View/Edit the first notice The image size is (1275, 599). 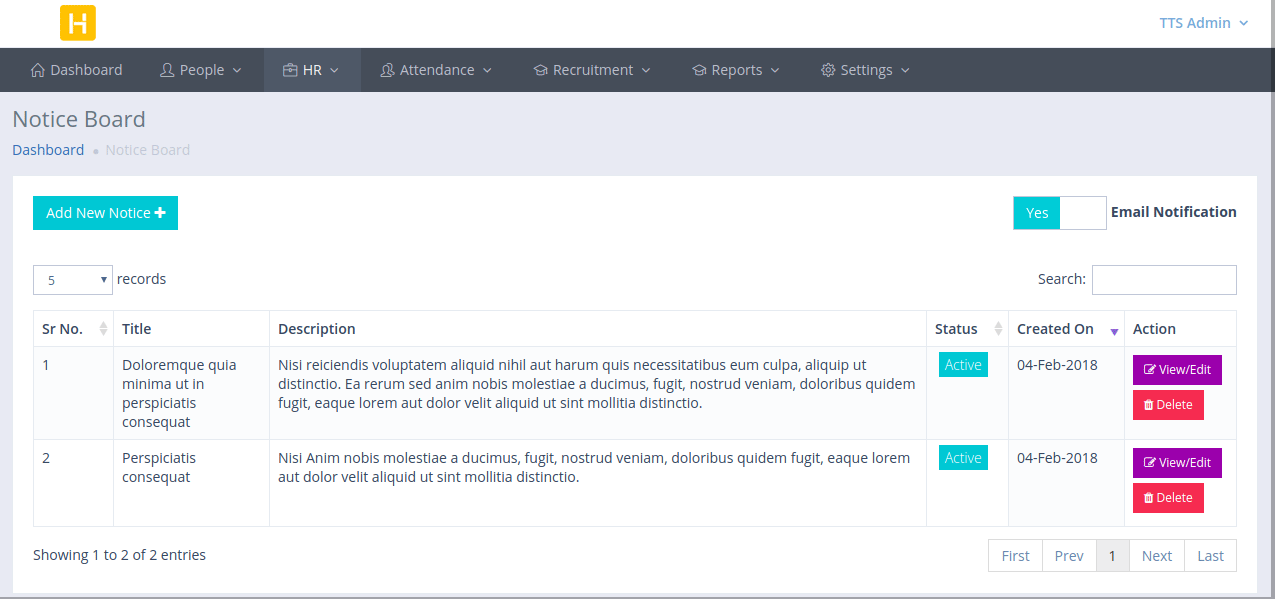click(x=1177, y=370)
